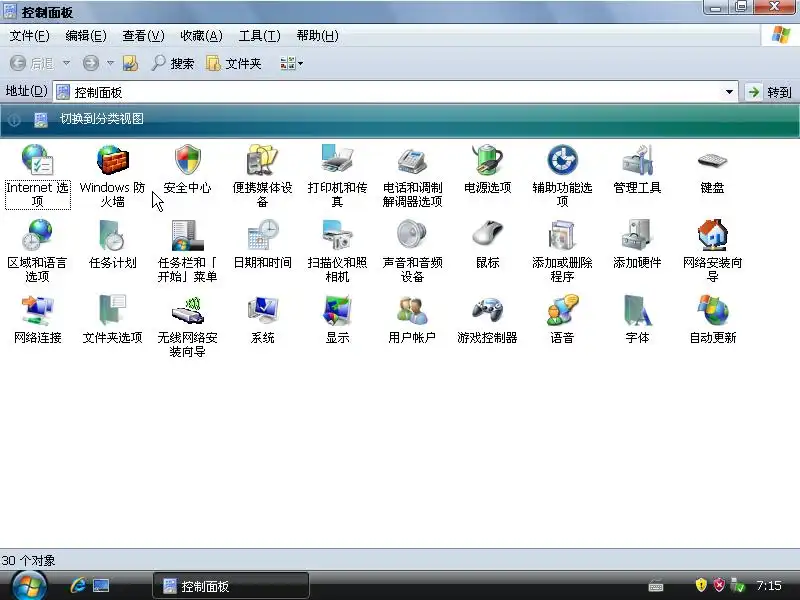Expand the forward history dropdown arrow
The width and height of the screenshot is (800, 600).
tap(110, 63)
